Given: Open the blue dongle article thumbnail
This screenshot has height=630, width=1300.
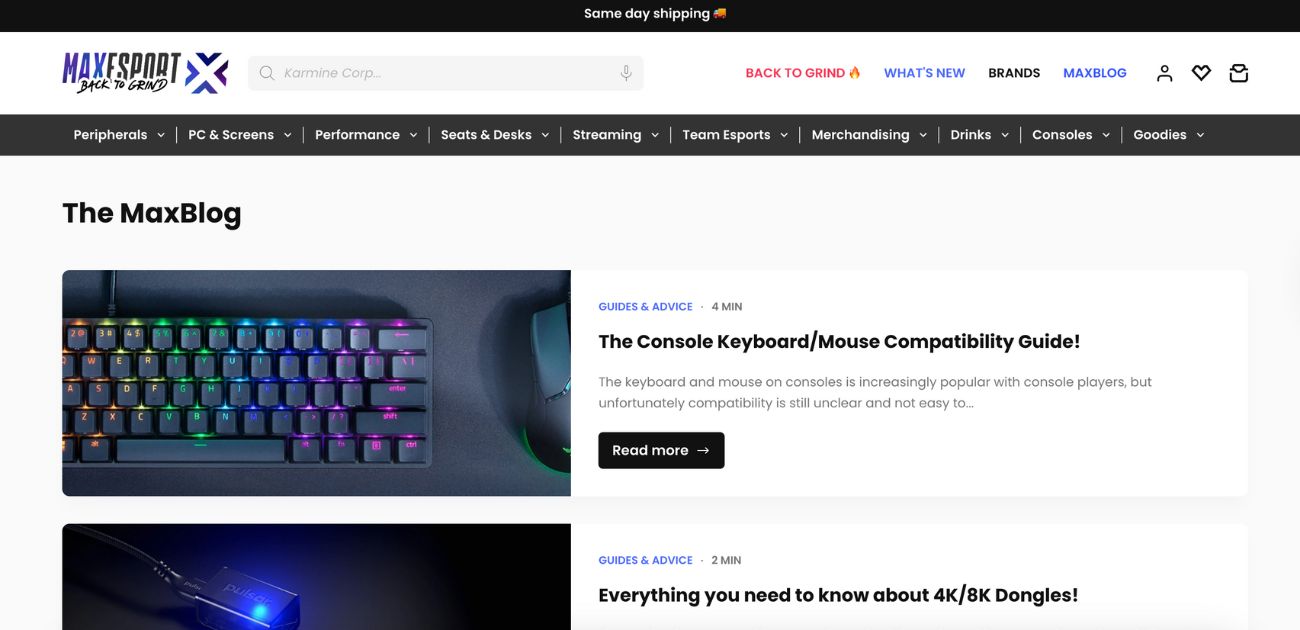Looking at the screenshot, I should [x=316, y=577].
